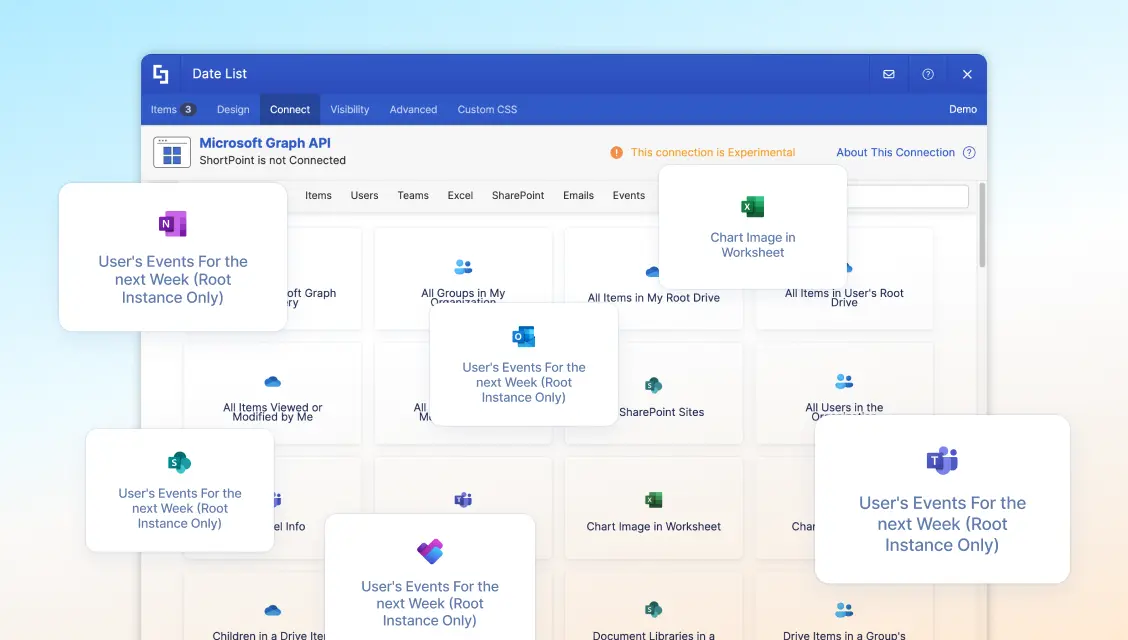Click the ShortPoint logo icon in title bar
Viewport: 1128px width, 640px height.
[160, 73]
